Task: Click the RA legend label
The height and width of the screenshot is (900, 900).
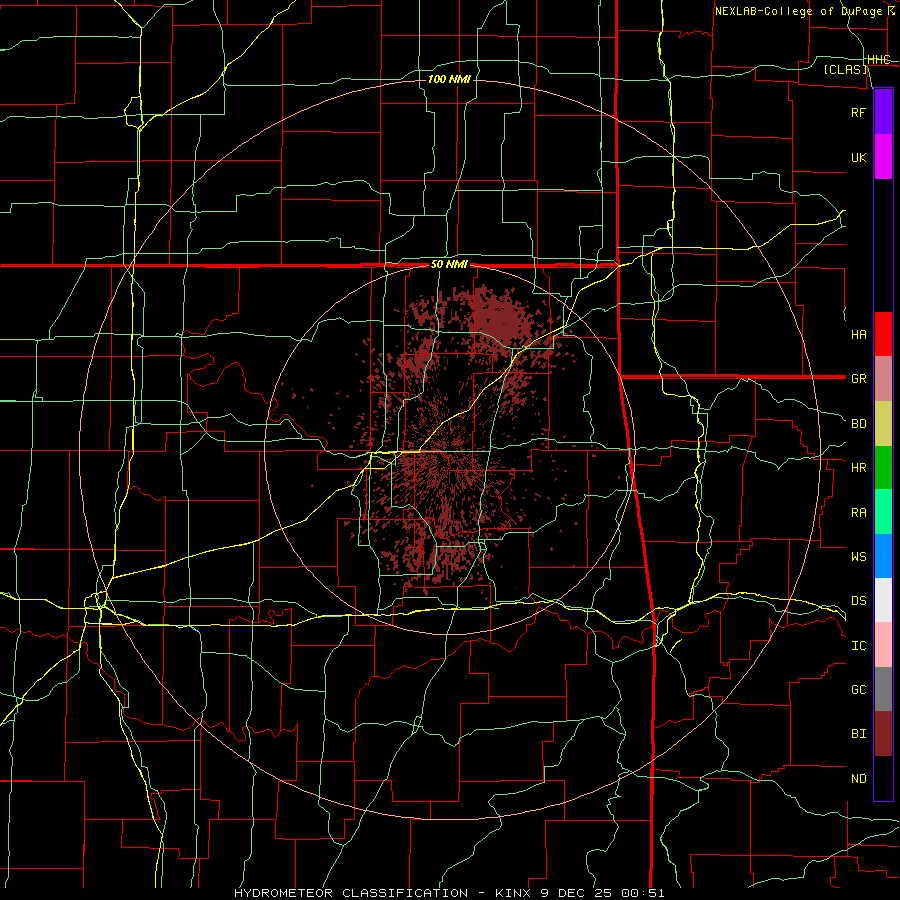Action: tap(859, 513)
